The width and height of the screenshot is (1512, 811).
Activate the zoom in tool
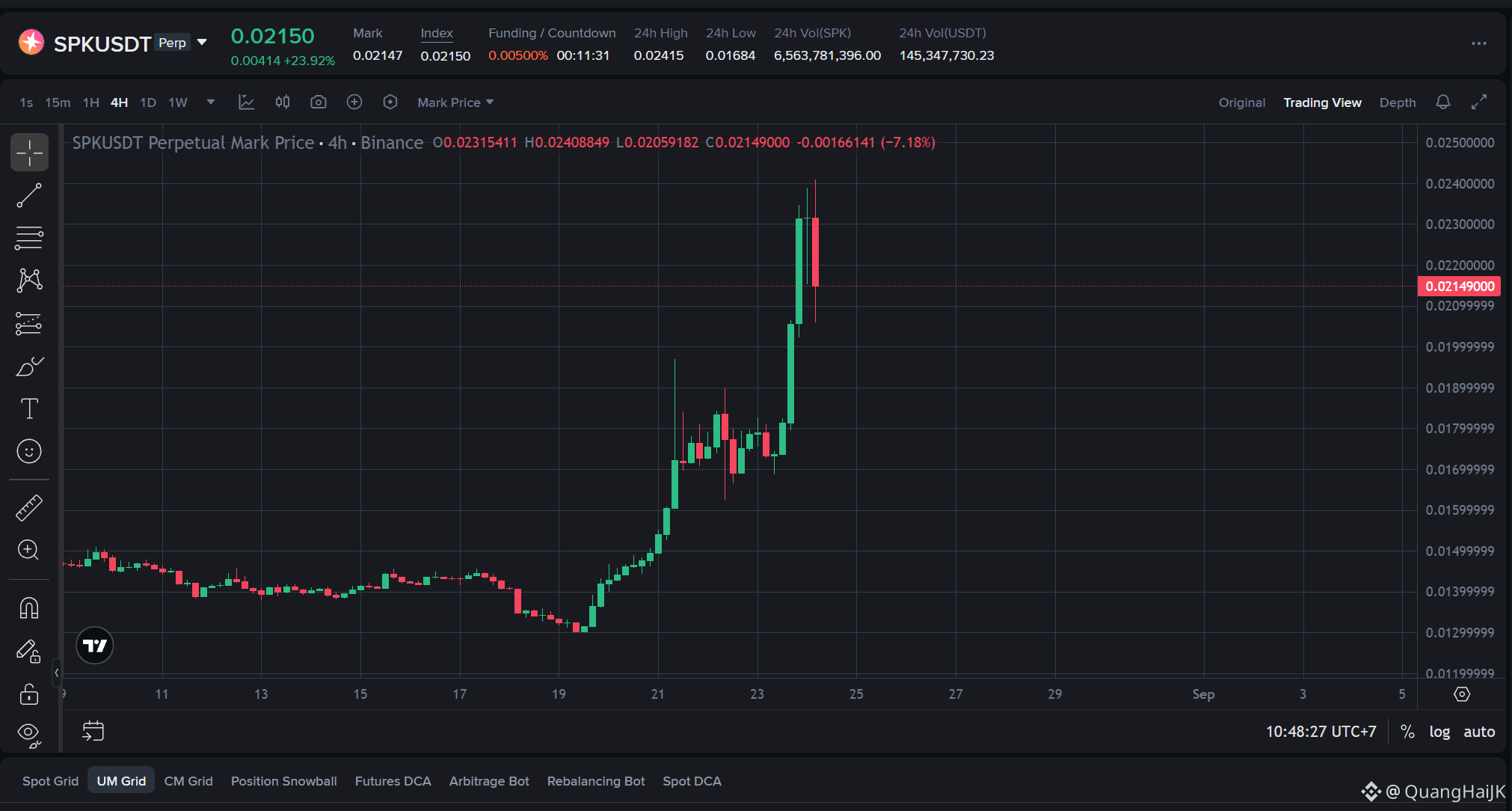click(x=29, y=551)
